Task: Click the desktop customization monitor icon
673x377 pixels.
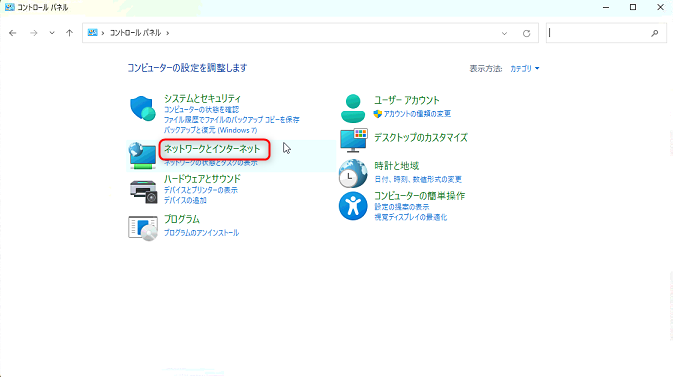Action: pos(353,140)
